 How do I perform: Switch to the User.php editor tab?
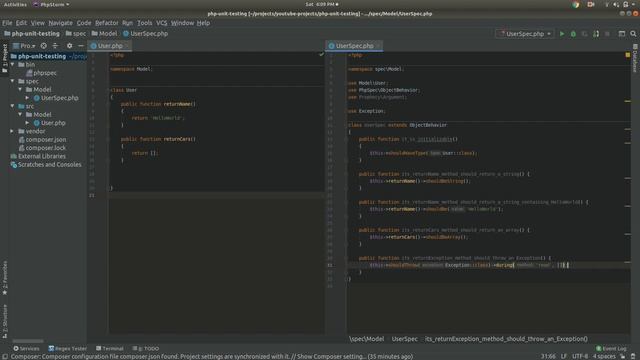click(x=110, y=46)
